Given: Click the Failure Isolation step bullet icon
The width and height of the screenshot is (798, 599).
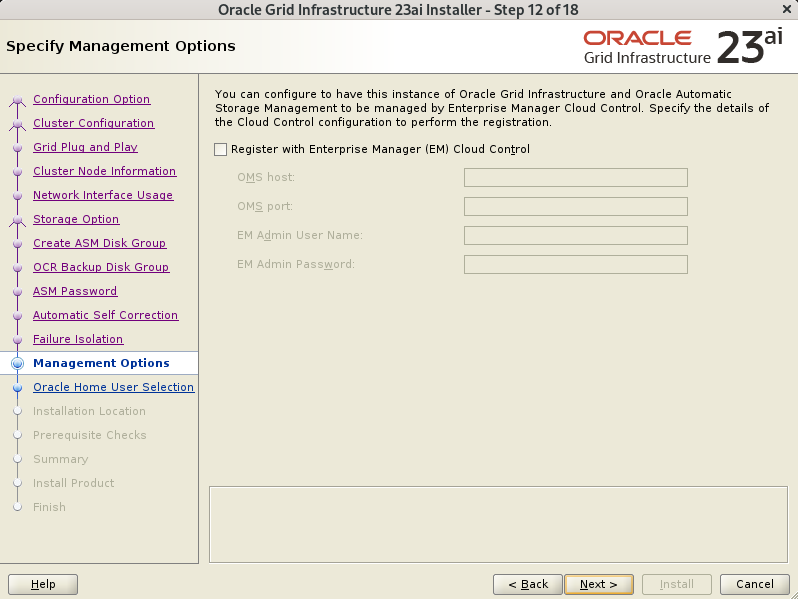Looking at the screenshot, I should pyautogui.click(x=17, y=339).
